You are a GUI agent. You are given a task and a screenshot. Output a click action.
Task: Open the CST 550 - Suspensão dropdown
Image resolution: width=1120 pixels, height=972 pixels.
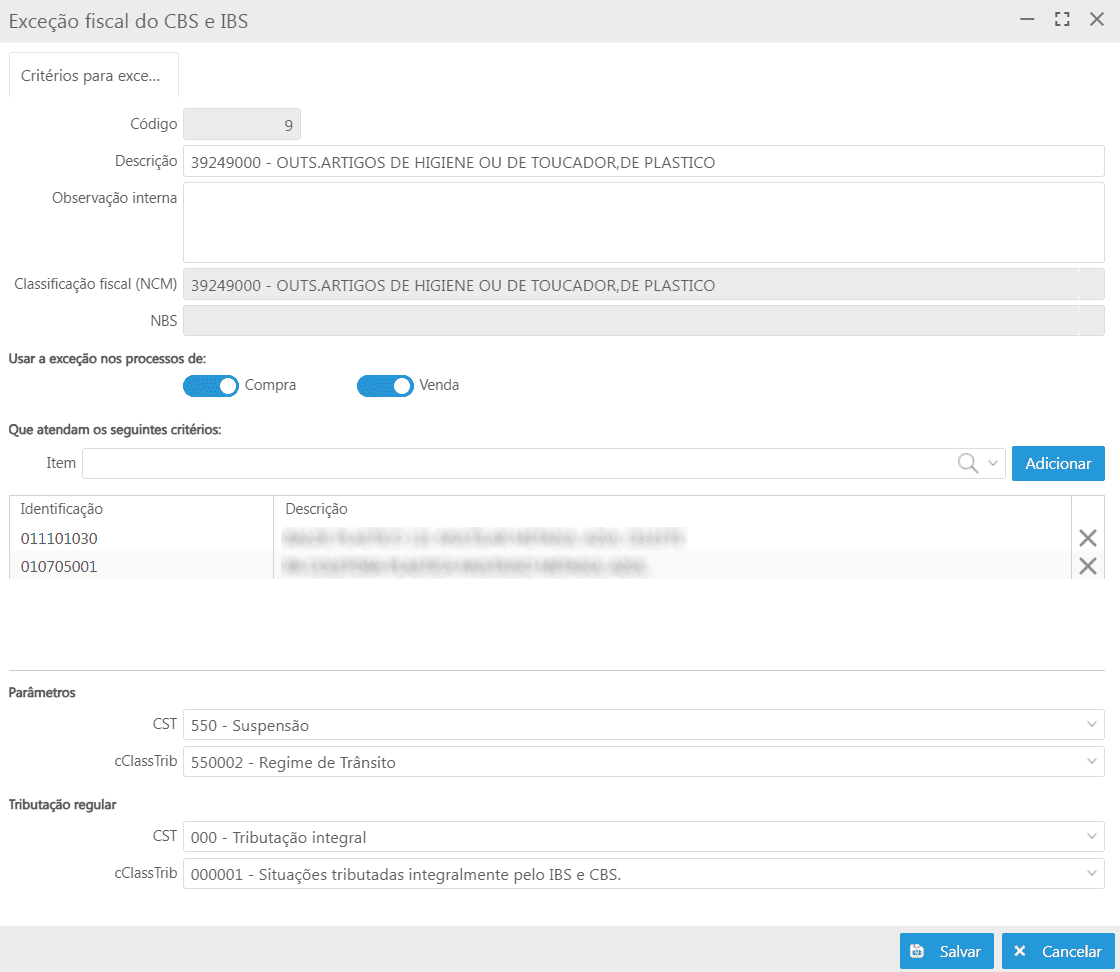[x=1090, y=725]
